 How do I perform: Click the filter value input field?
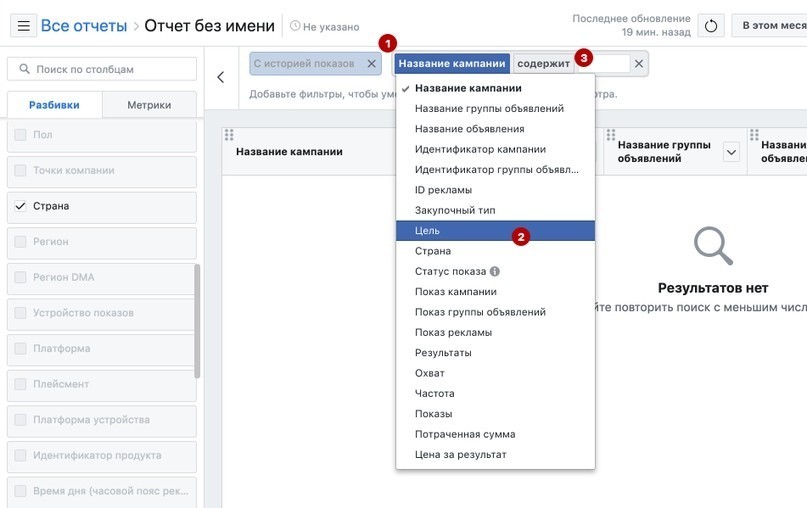pos(603,64)
